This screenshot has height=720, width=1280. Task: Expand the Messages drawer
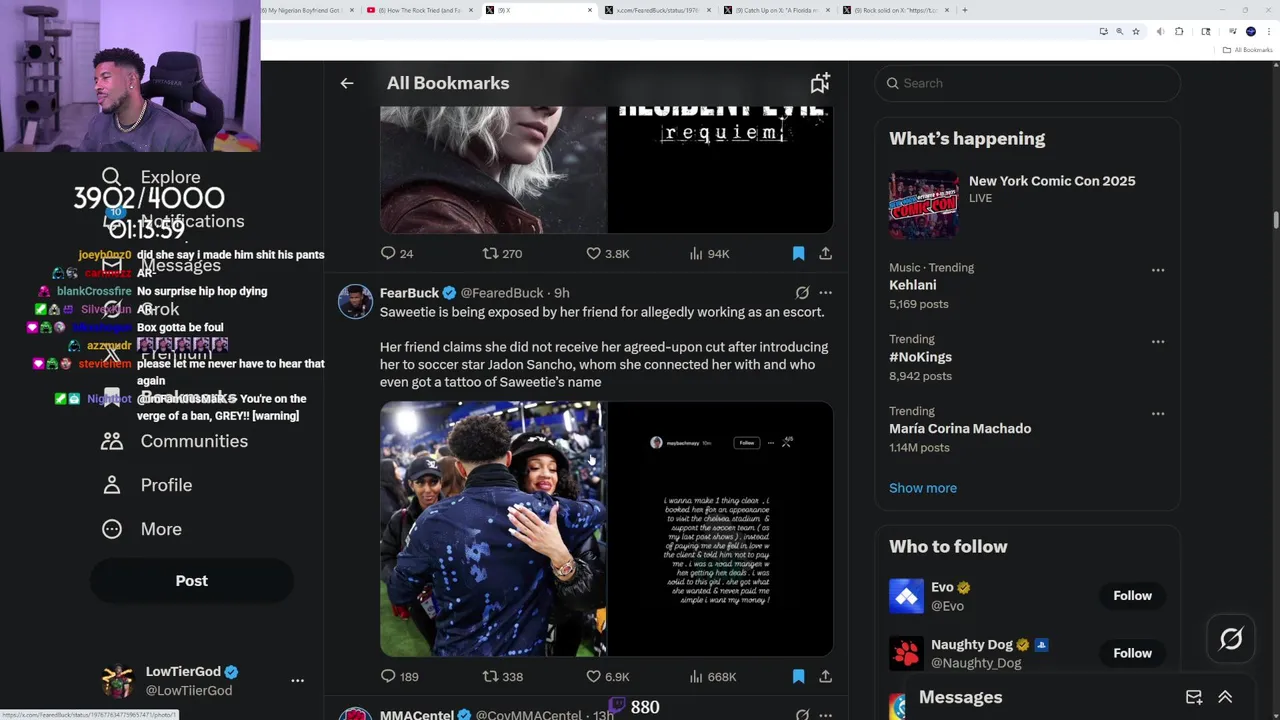tap(1225, 697)
